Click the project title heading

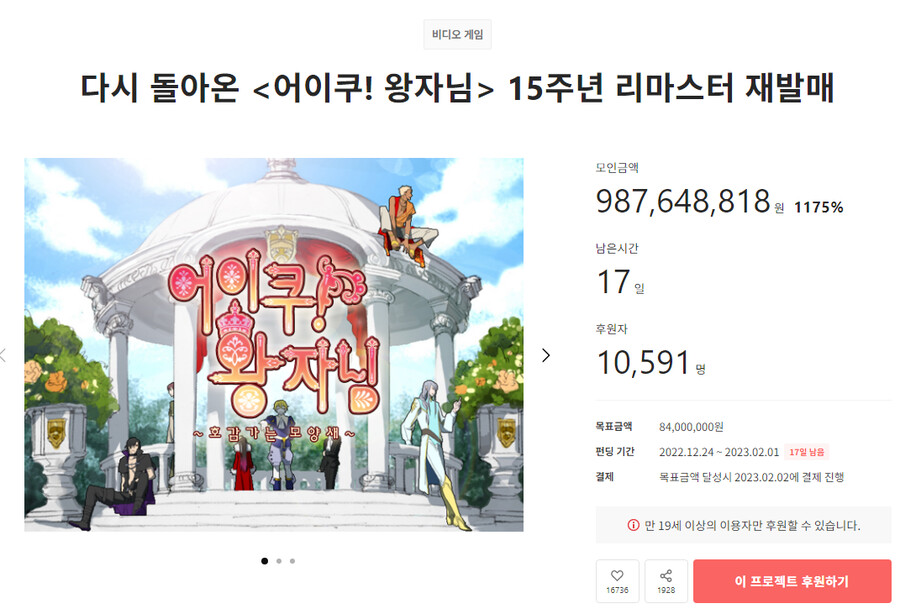coord(457,88)
